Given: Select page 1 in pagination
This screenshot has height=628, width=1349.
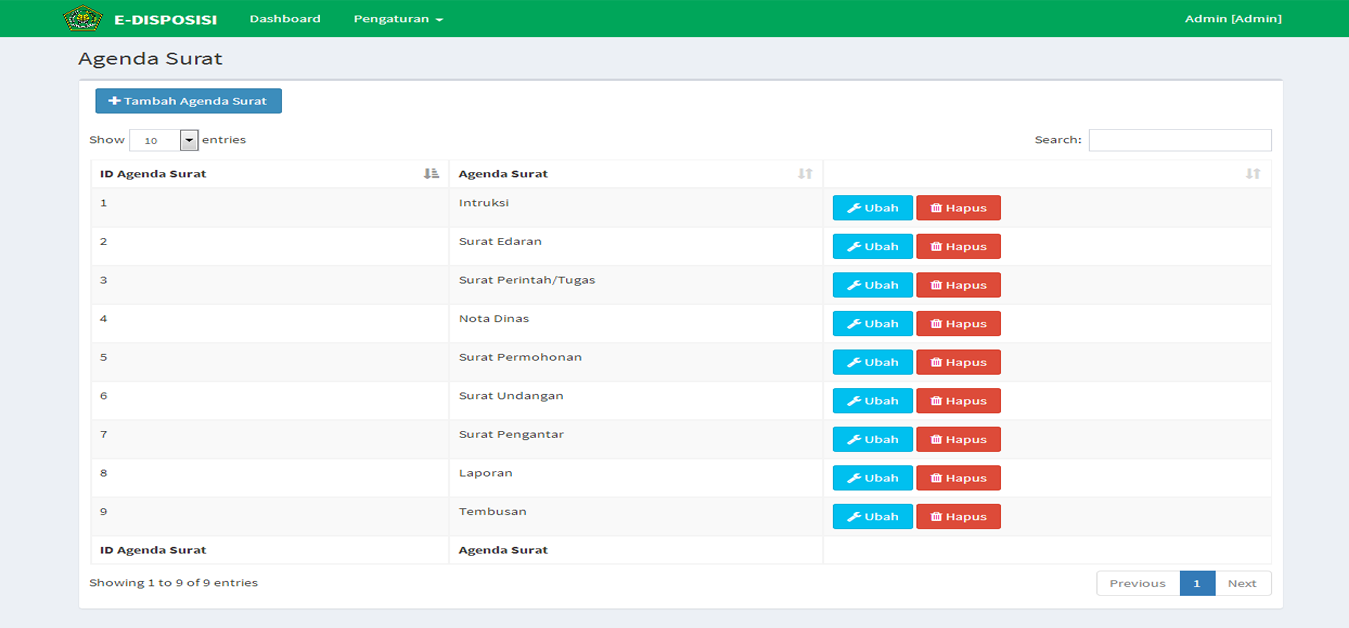Looking at the screenshot, I should pyautogui.click(x=1197, y=584).
